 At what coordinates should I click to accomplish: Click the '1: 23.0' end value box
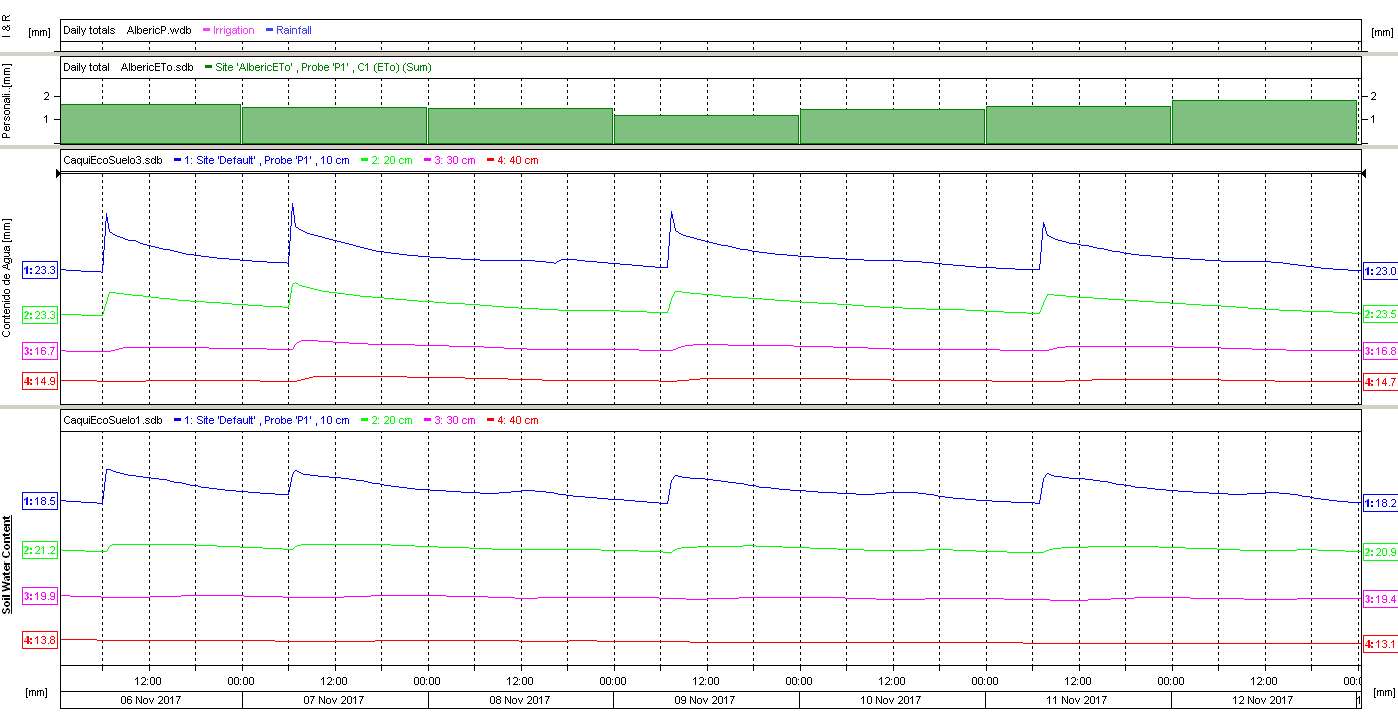coord(1380,271)
